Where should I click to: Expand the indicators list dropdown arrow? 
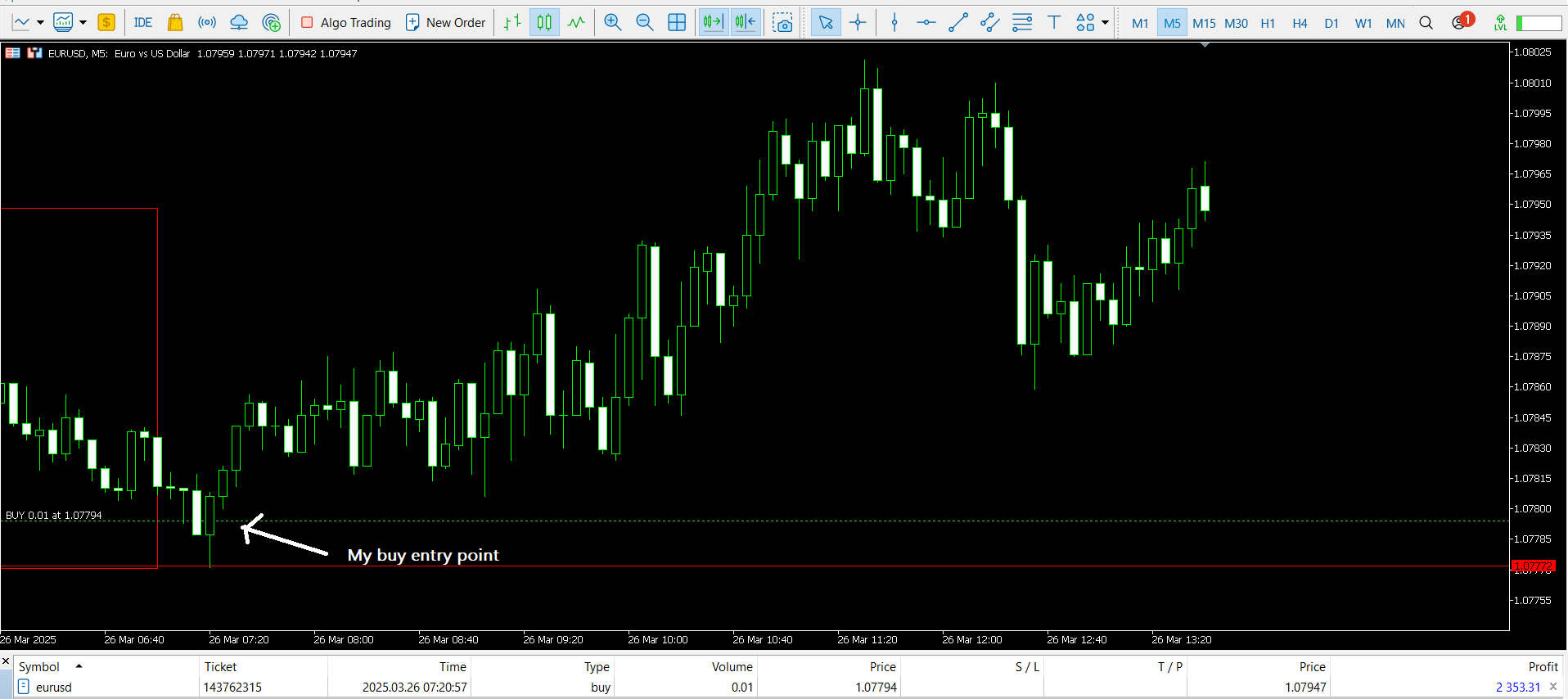coord(83,23)
